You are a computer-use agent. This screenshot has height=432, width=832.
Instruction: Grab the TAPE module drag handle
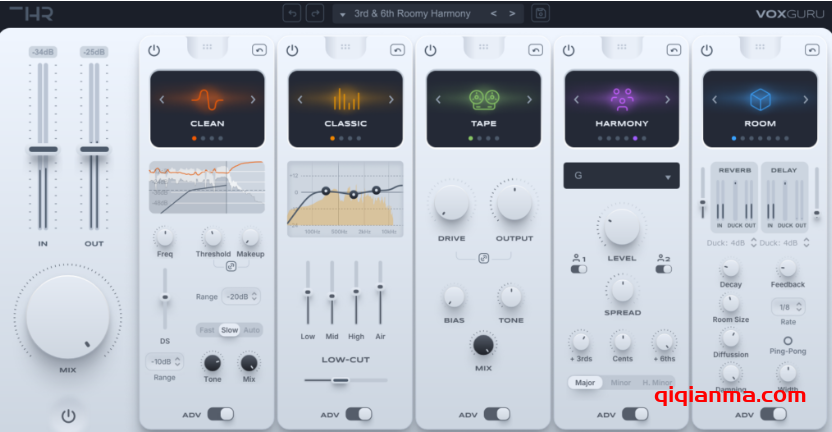[x=484, y=47]
